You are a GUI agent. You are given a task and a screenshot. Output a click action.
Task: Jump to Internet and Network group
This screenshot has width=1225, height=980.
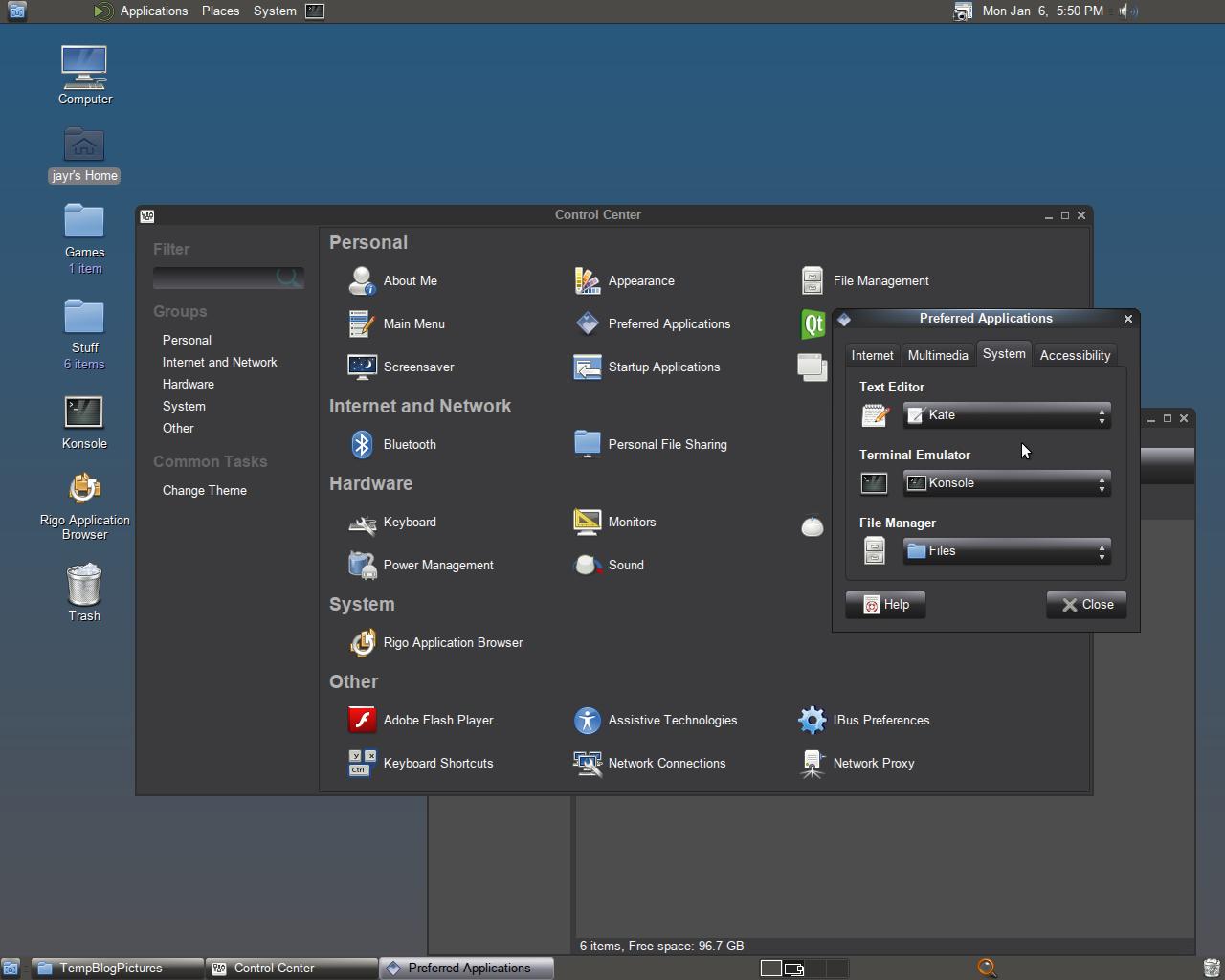pos(219,362)
